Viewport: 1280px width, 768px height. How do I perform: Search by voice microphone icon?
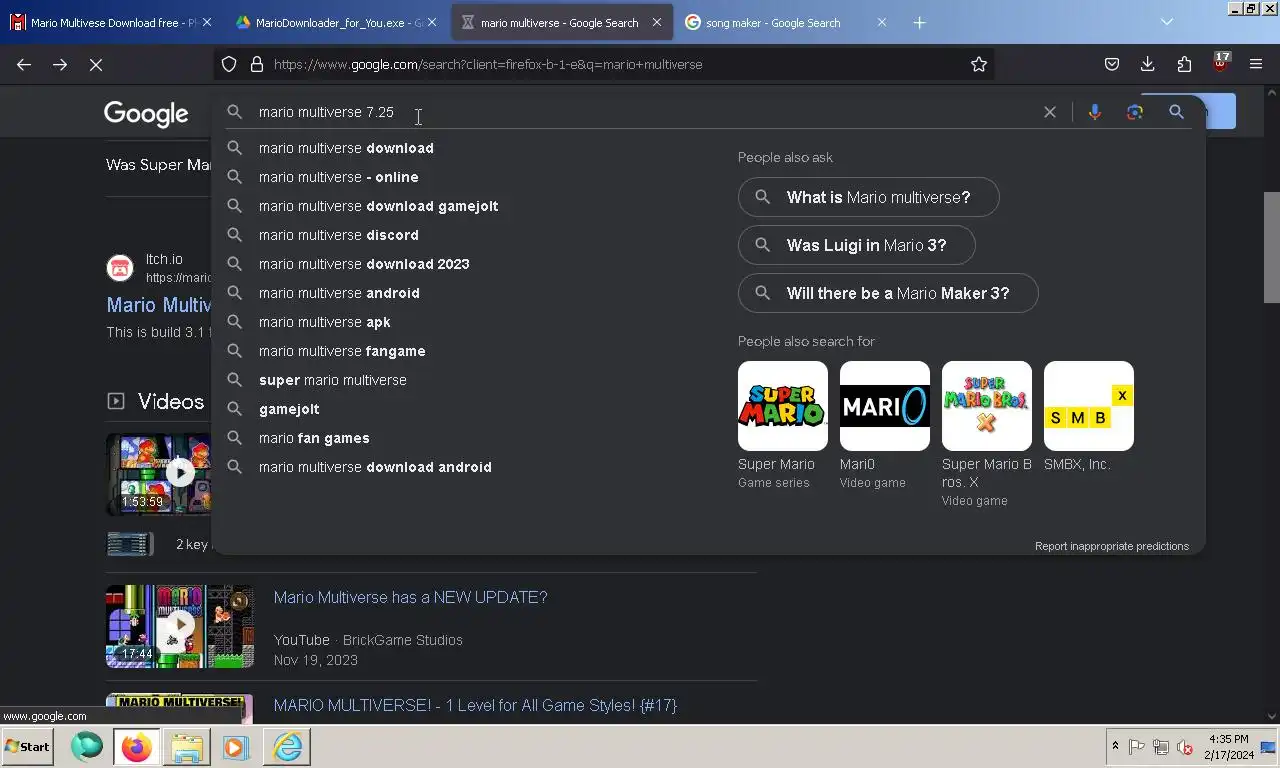tap(1095, 112)
